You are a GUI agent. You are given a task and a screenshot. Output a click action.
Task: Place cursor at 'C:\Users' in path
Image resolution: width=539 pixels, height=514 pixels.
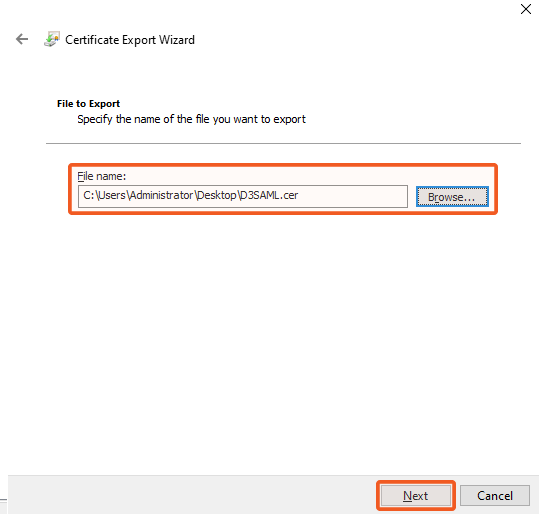[104, 195]
